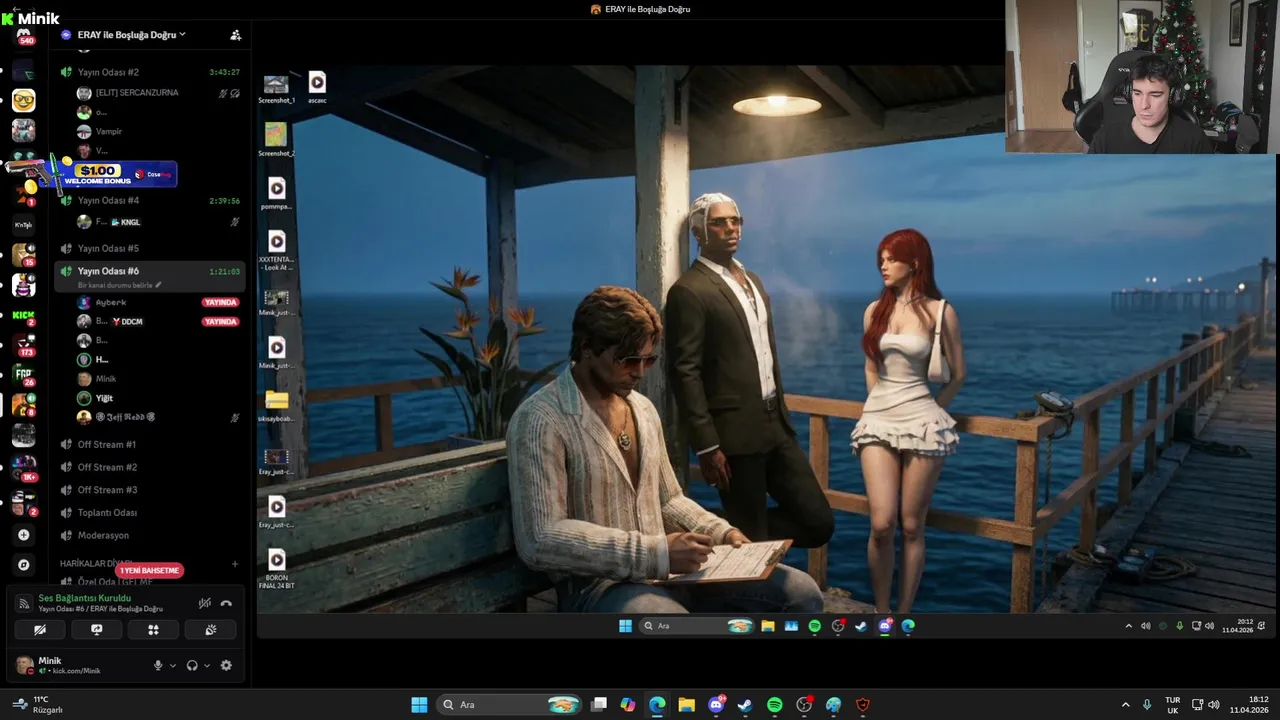
Task: Open the server with the 540 badge
Action: point(24,37)
